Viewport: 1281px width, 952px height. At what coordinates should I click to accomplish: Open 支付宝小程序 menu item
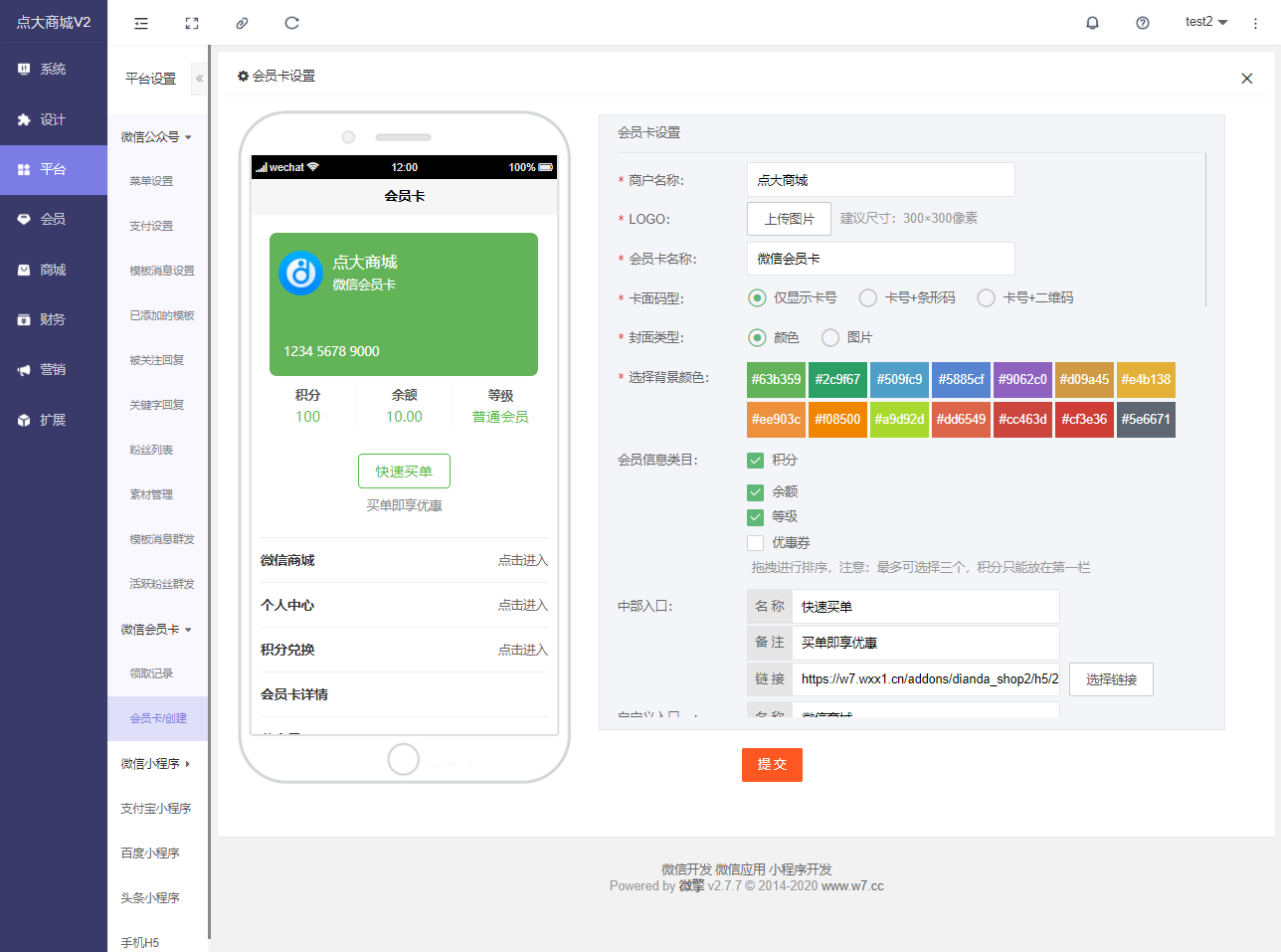156,808
